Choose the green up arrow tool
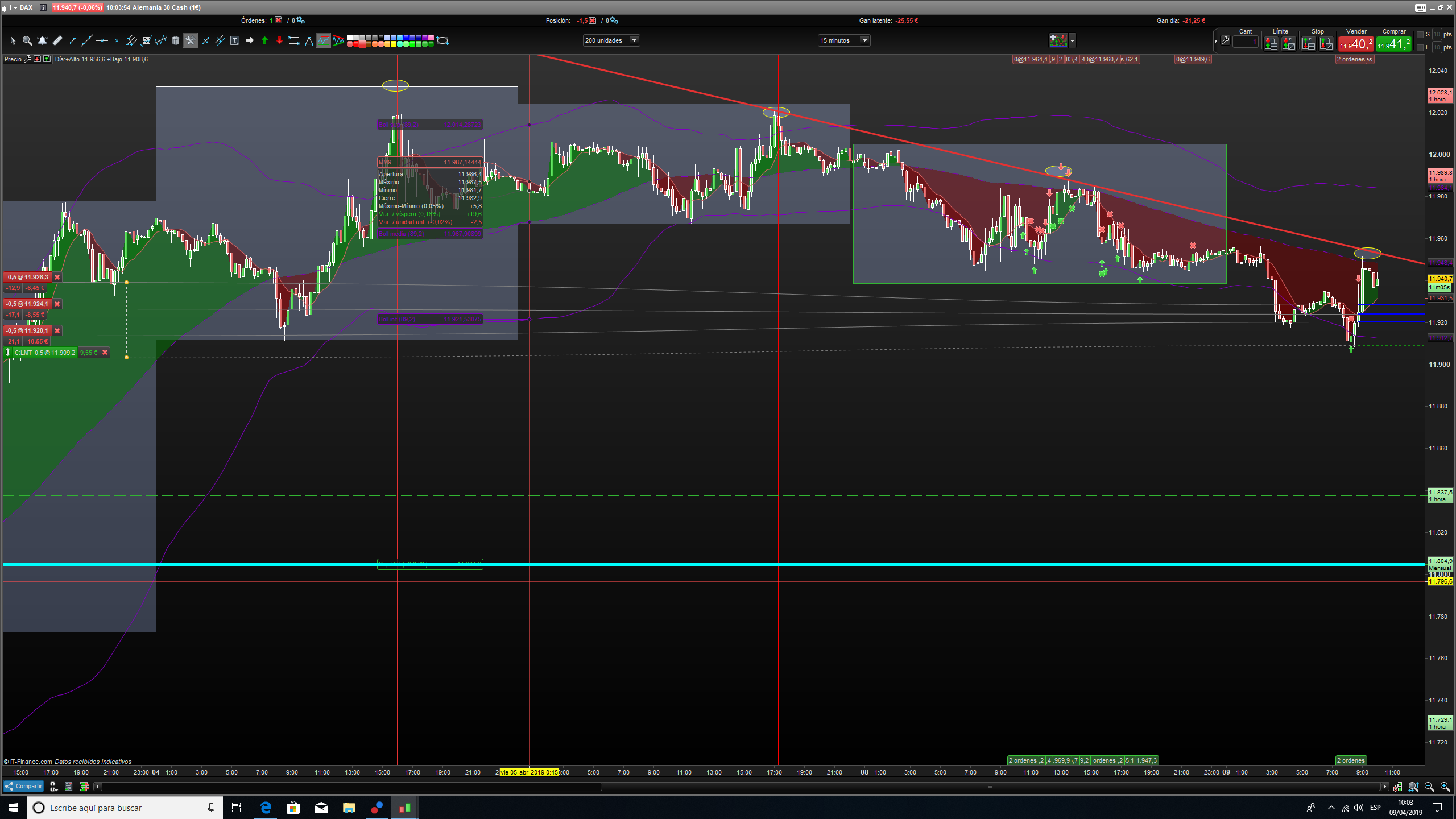1456x819 pixels. click(264, 40)
